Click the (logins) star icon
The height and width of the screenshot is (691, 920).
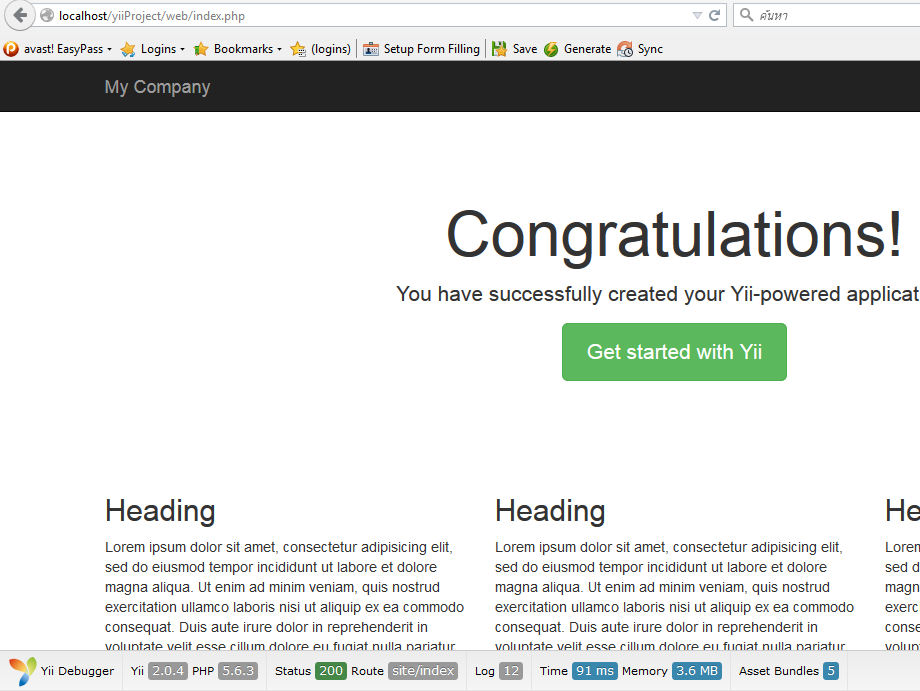[298, 49]
